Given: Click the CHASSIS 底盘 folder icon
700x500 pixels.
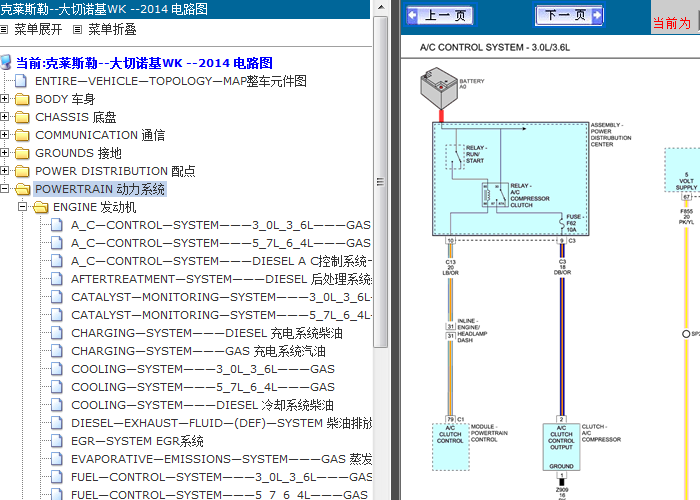Looking at the screenshot, I should 22,117.
